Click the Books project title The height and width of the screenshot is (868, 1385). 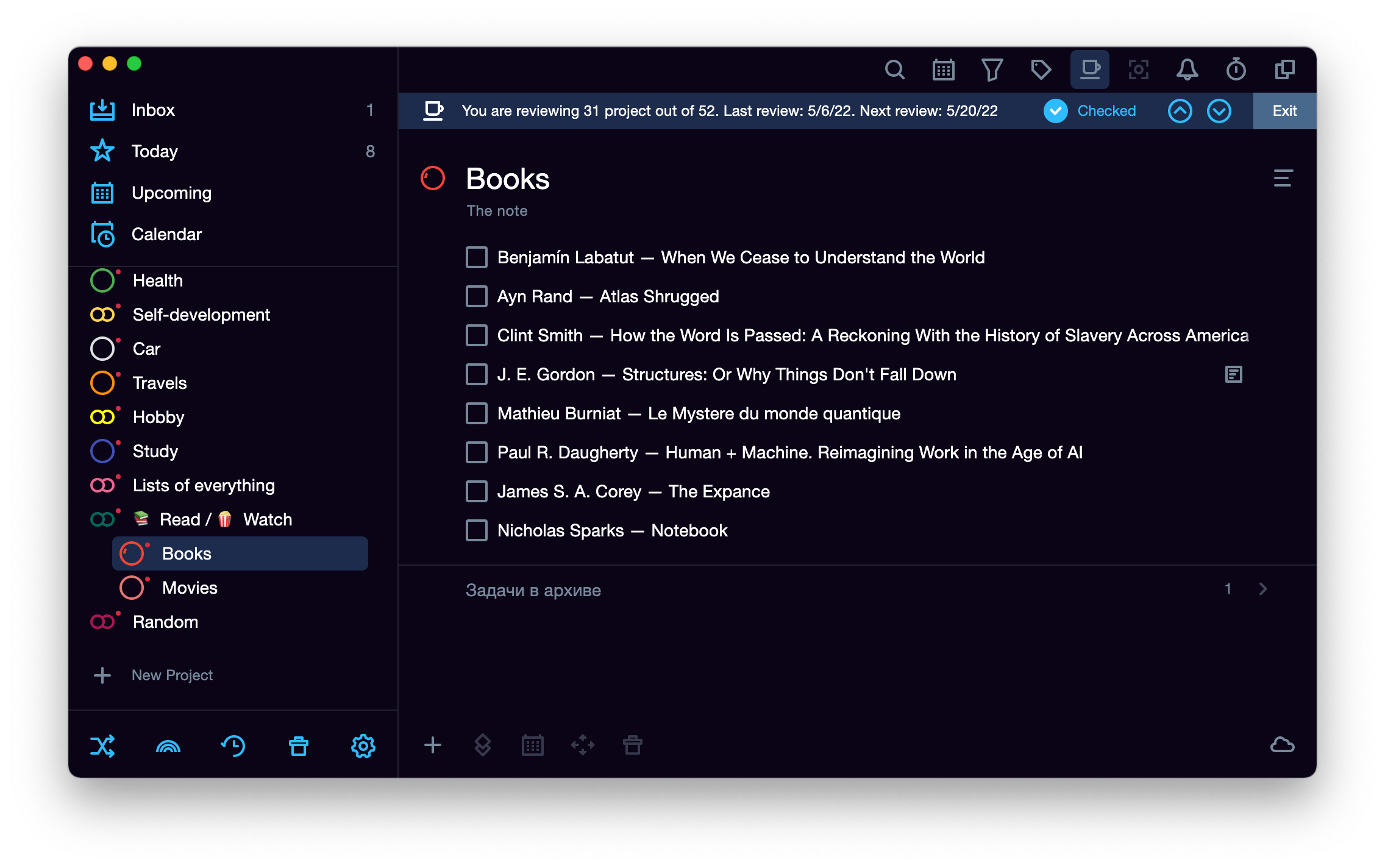coord(508,179)
